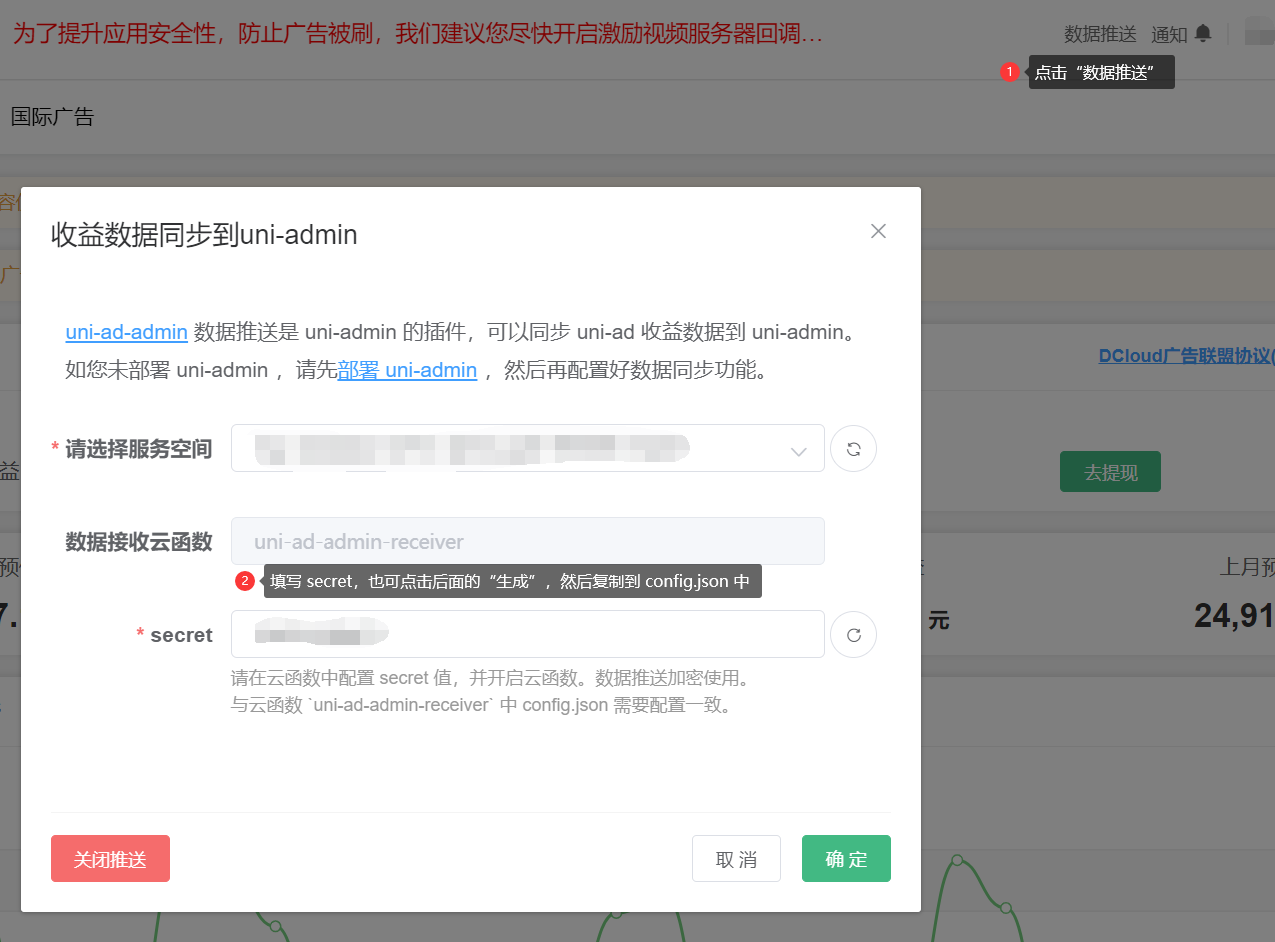Confirm with the green 确定 button
Viewport: 1275px width, 942px height.
[x=846, y=859]
